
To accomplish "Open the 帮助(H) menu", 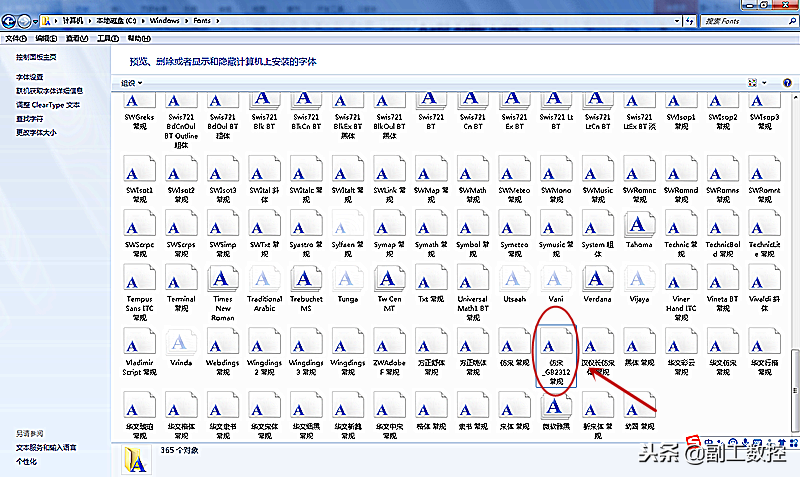I will click(139, 38).
